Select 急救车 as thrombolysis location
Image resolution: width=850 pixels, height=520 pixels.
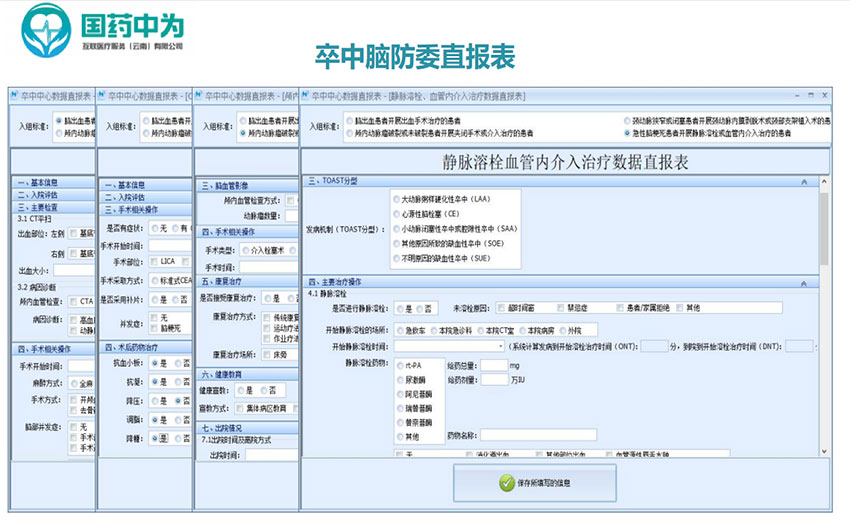(x=401, y=330)
